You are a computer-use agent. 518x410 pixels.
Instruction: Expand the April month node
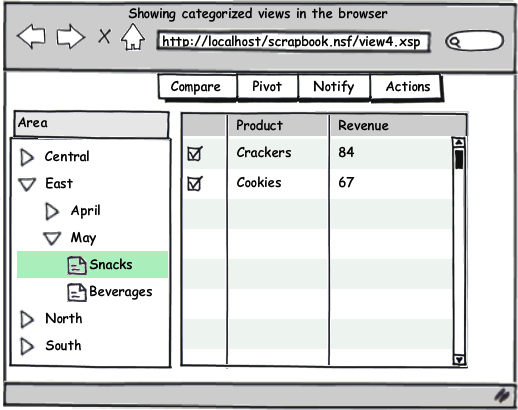pos(52,211)
